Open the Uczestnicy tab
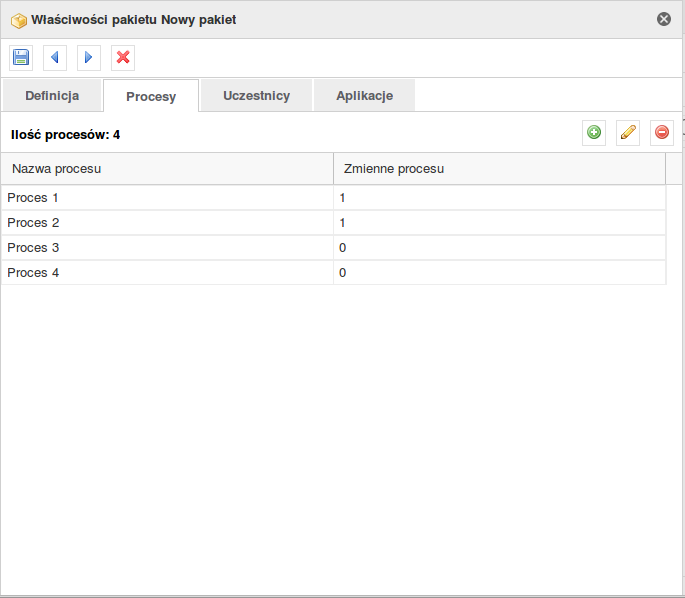This screenshot has height=598, width=685. [x=256, y=96]
